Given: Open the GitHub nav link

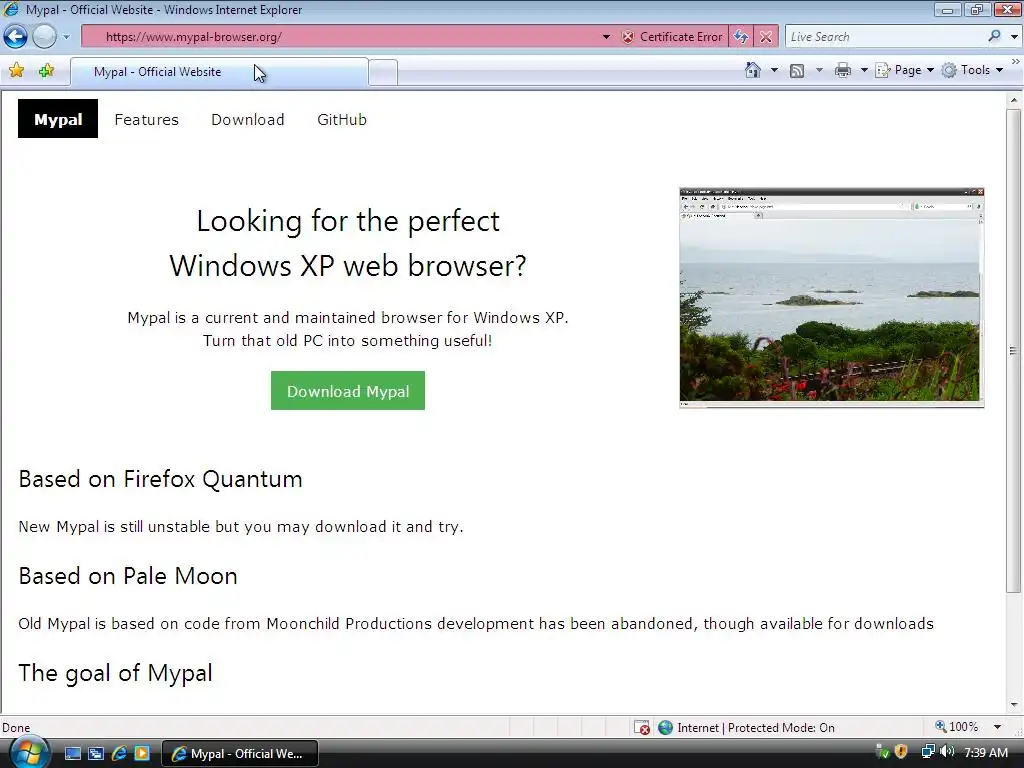Looking at the screenshot, I should pos(342,120).
